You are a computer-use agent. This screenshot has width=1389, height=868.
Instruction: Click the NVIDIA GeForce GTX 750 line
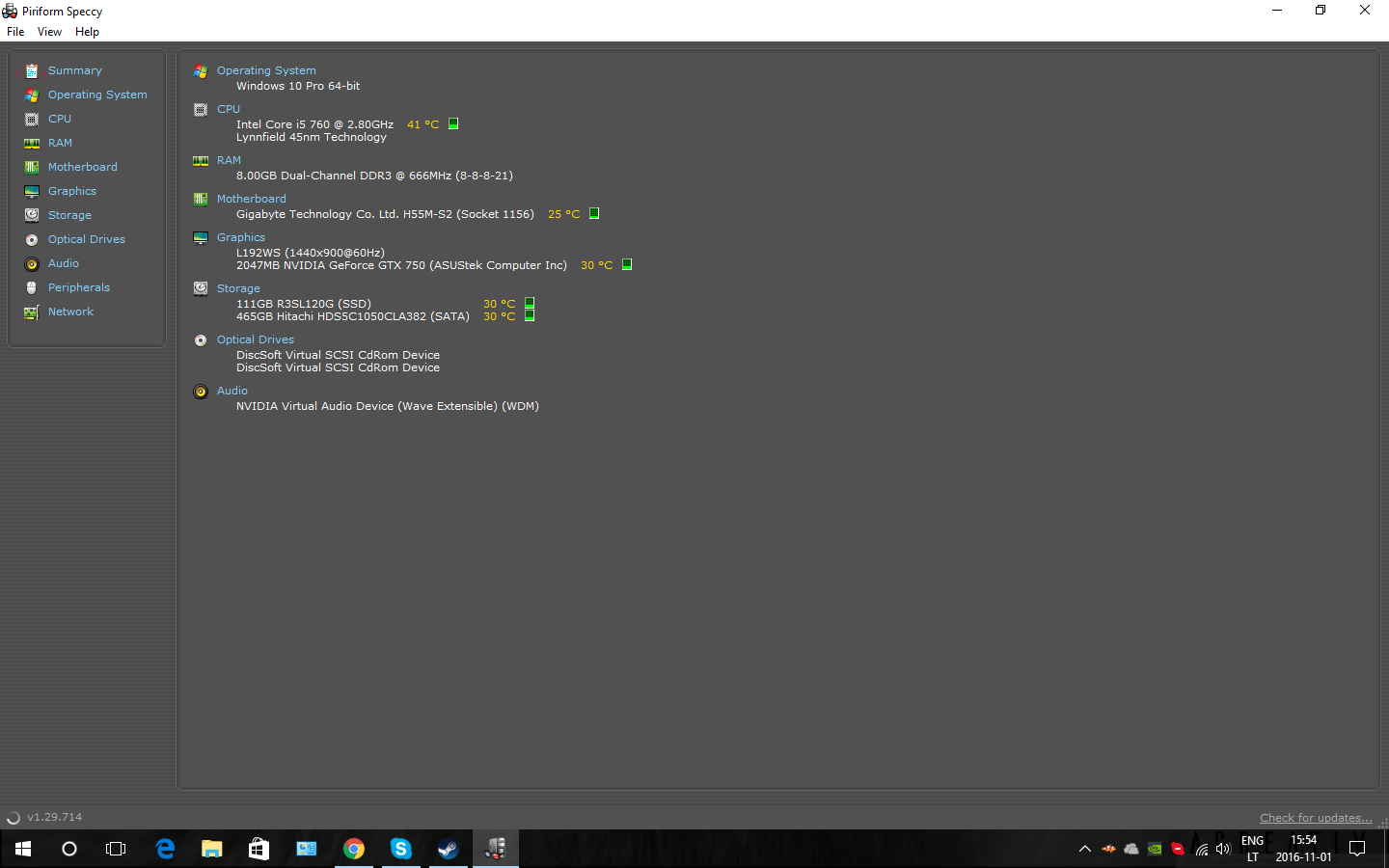(x=401, y=265)
